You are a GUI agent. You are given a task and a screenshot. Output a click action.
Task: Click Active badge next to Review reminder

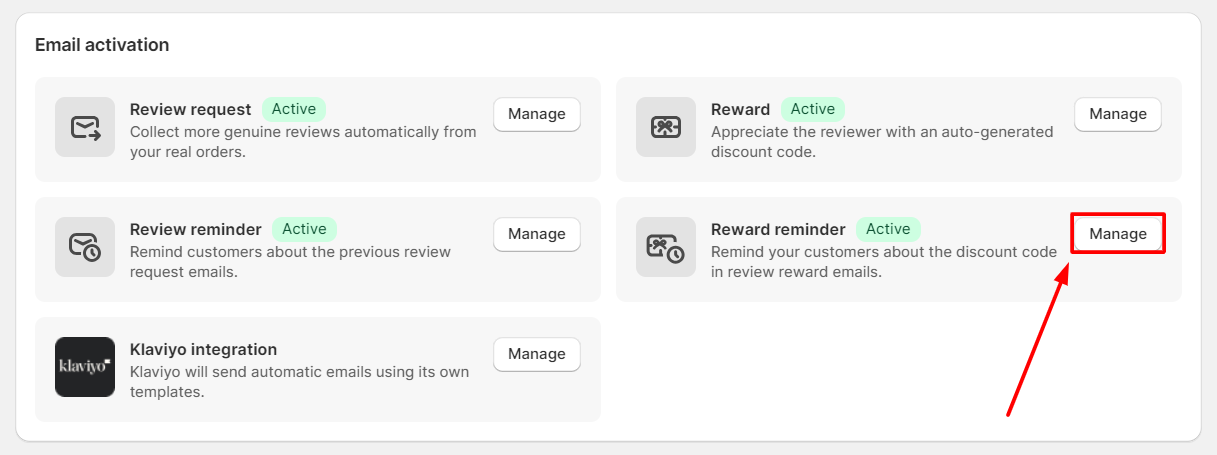tap(305, 229)
